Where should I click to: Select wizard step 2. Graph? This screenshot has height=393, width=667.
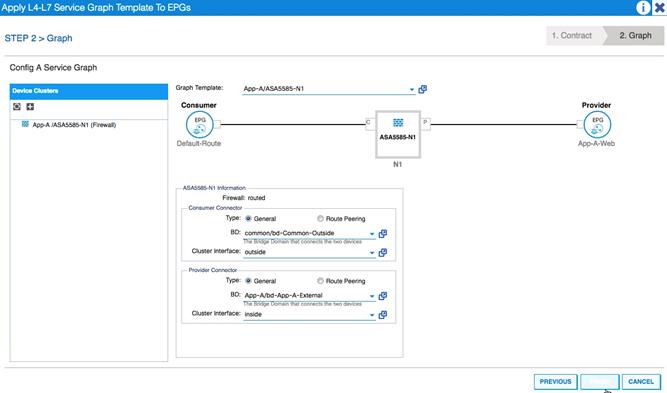click(x=635, y=36)
